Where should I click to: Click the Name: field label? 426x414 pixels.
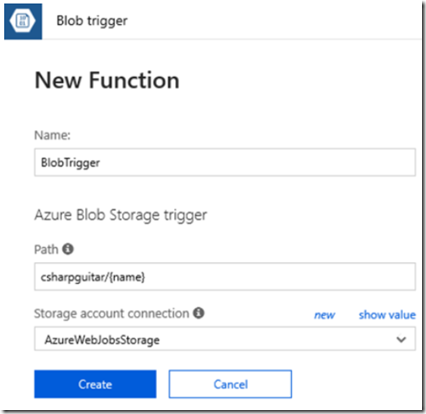click(x=52, y=135)
